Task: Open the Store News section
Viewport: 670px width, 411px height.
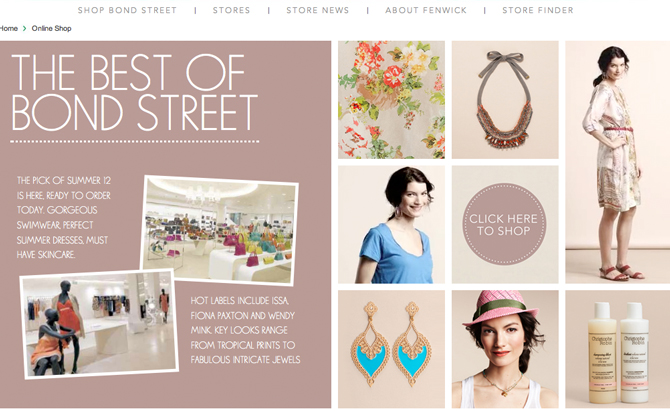Action: (x=317, y=10)
